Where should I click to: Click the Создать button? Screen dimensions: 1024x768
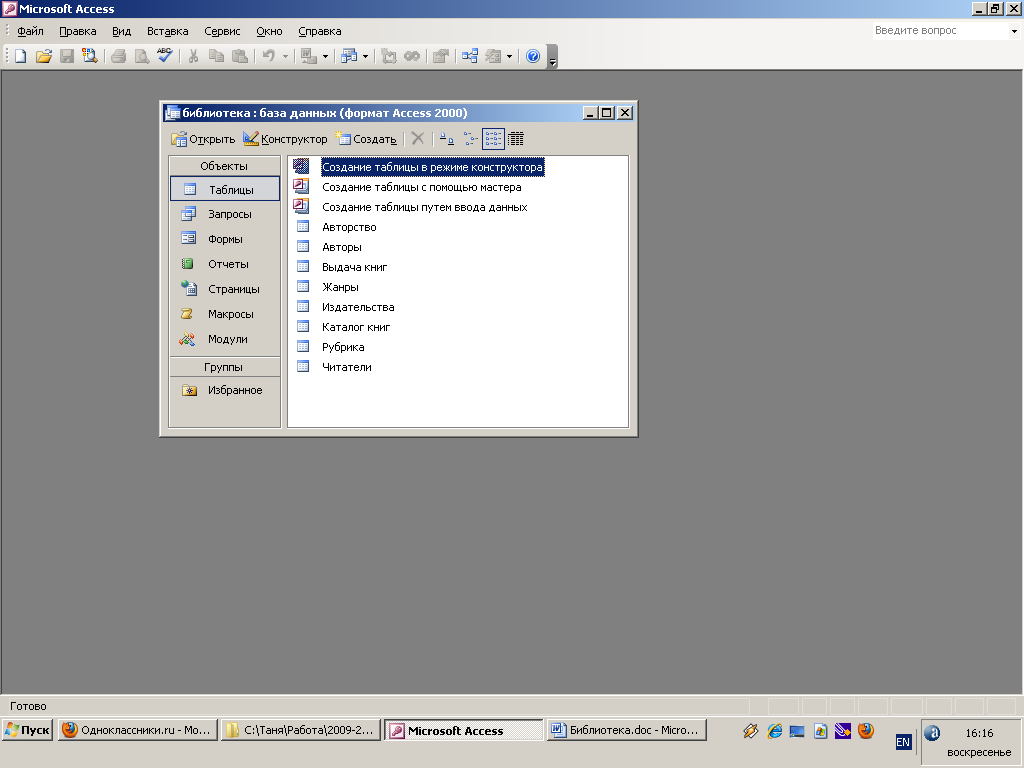366,138
